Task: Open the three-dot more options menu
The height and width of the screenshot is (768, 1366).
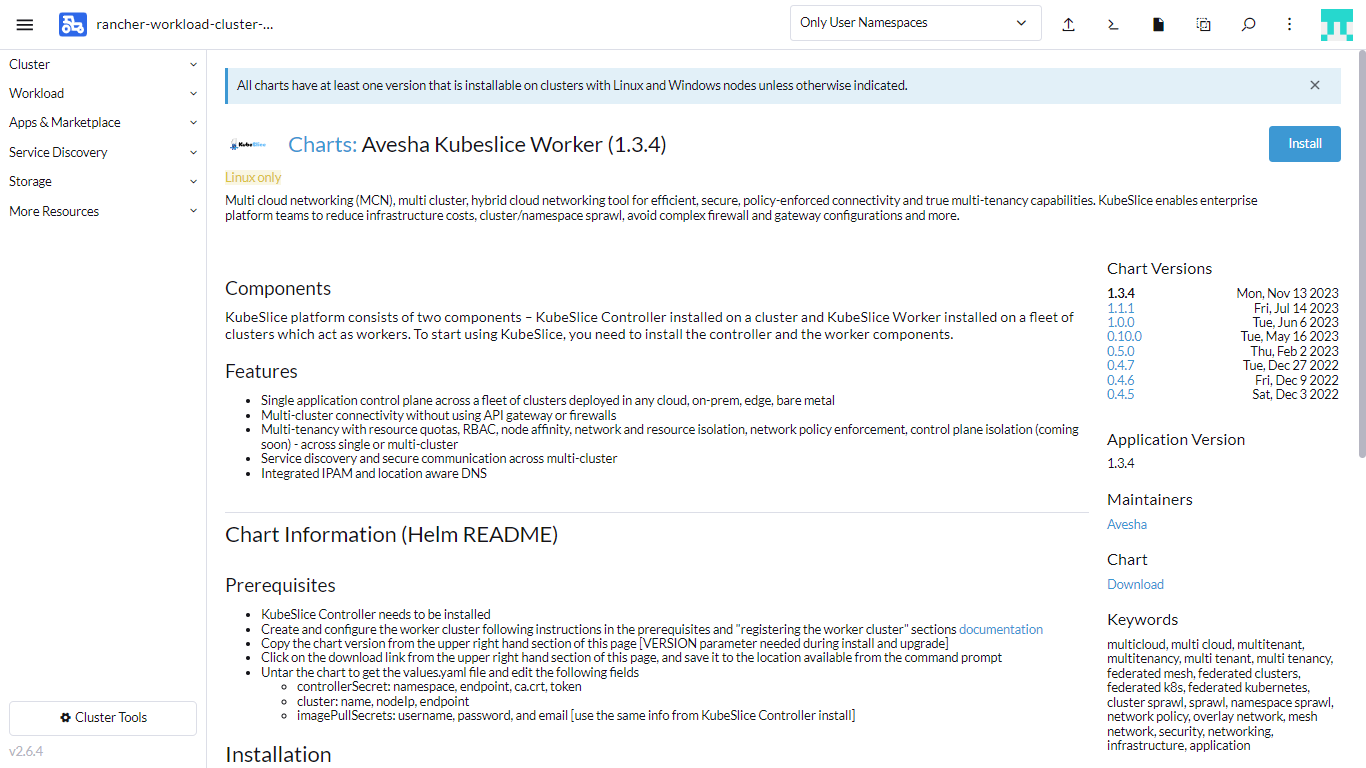Action: 1289,24
